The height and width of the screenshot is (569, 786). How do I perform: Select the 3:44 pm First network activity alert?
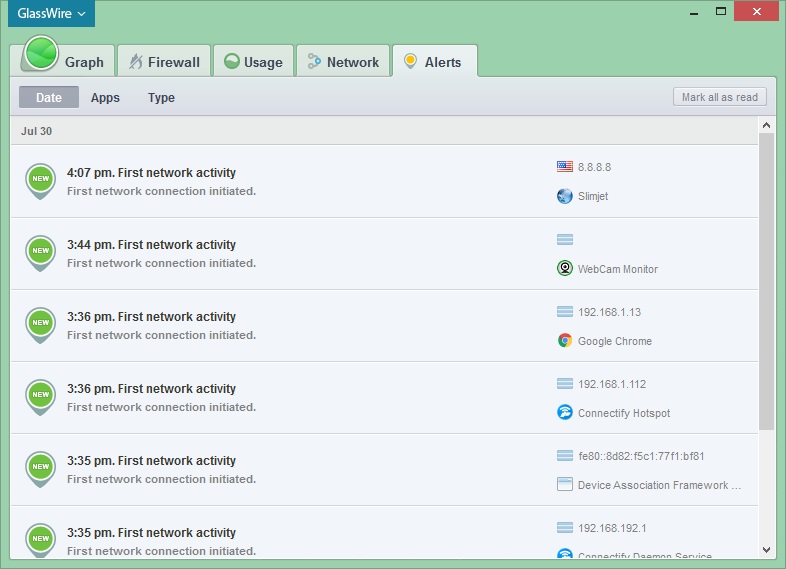[x=384, y=254]
